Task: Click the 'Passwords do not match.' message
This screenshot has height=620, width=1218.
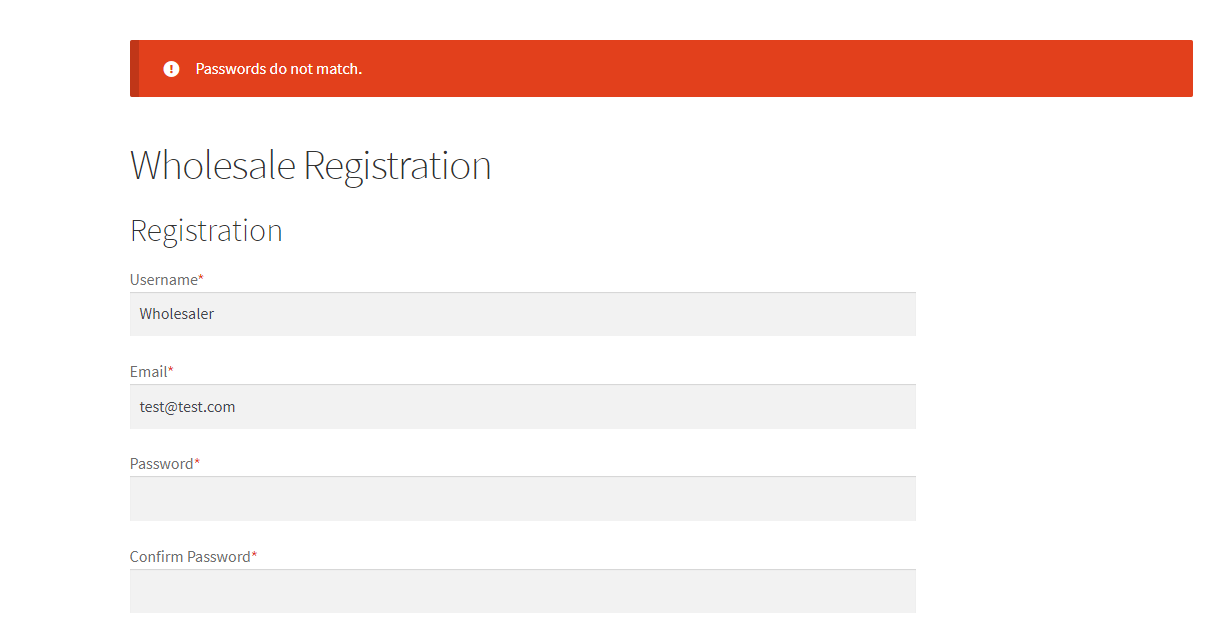Action: pos(278,69)
